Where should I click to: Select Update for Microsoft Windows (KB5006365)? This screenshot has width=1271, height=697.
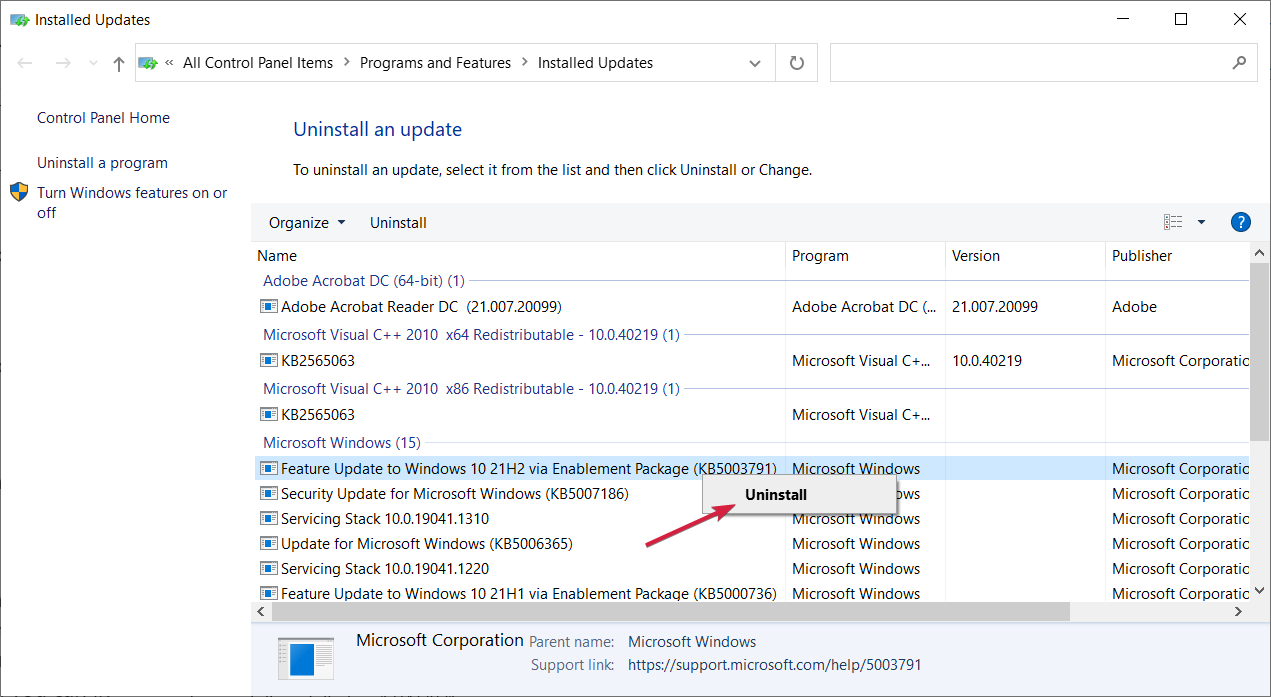click(427, 543)
